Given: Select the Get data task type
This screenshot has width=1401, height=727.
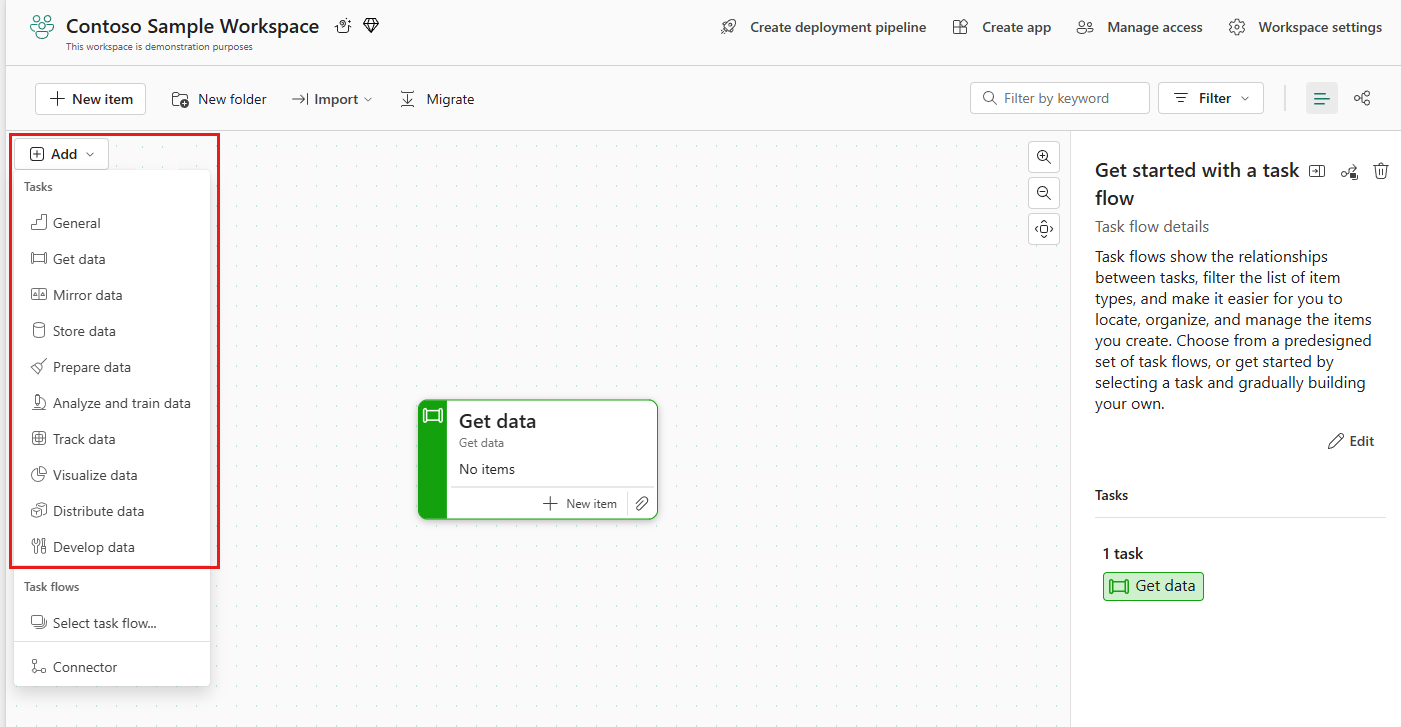Looking at the screenshot, I should pyautogui.click(x=80, y=258).
